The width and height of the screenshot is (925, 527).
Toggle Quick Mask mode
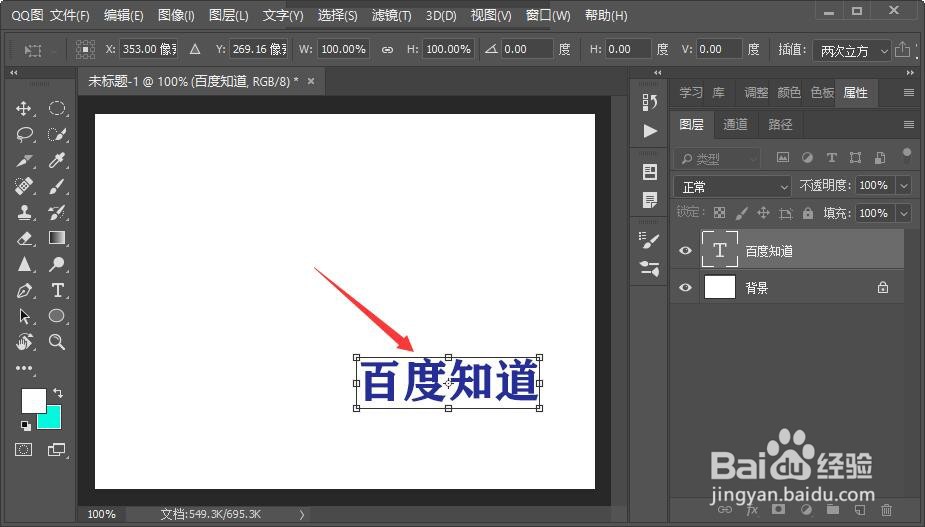click(x=24, y=450)
